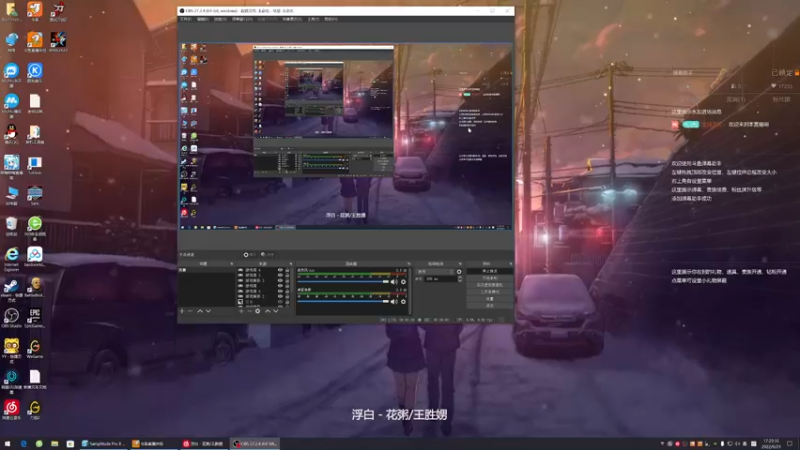Image resolution: width=800 pixels, height=450 pixels.
Task: Click the 停止推流 stop streaming button
Action: coord(489,271)
